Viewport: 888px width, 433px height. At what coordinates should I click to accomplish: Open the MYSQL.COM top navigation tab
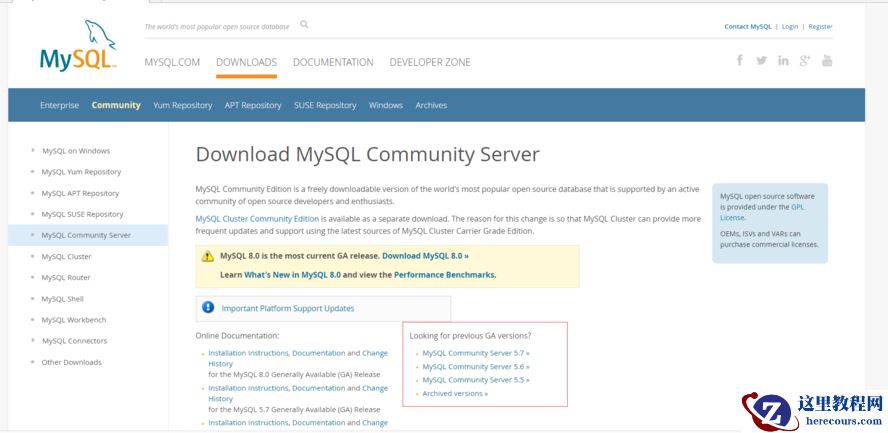click(172, 62)
